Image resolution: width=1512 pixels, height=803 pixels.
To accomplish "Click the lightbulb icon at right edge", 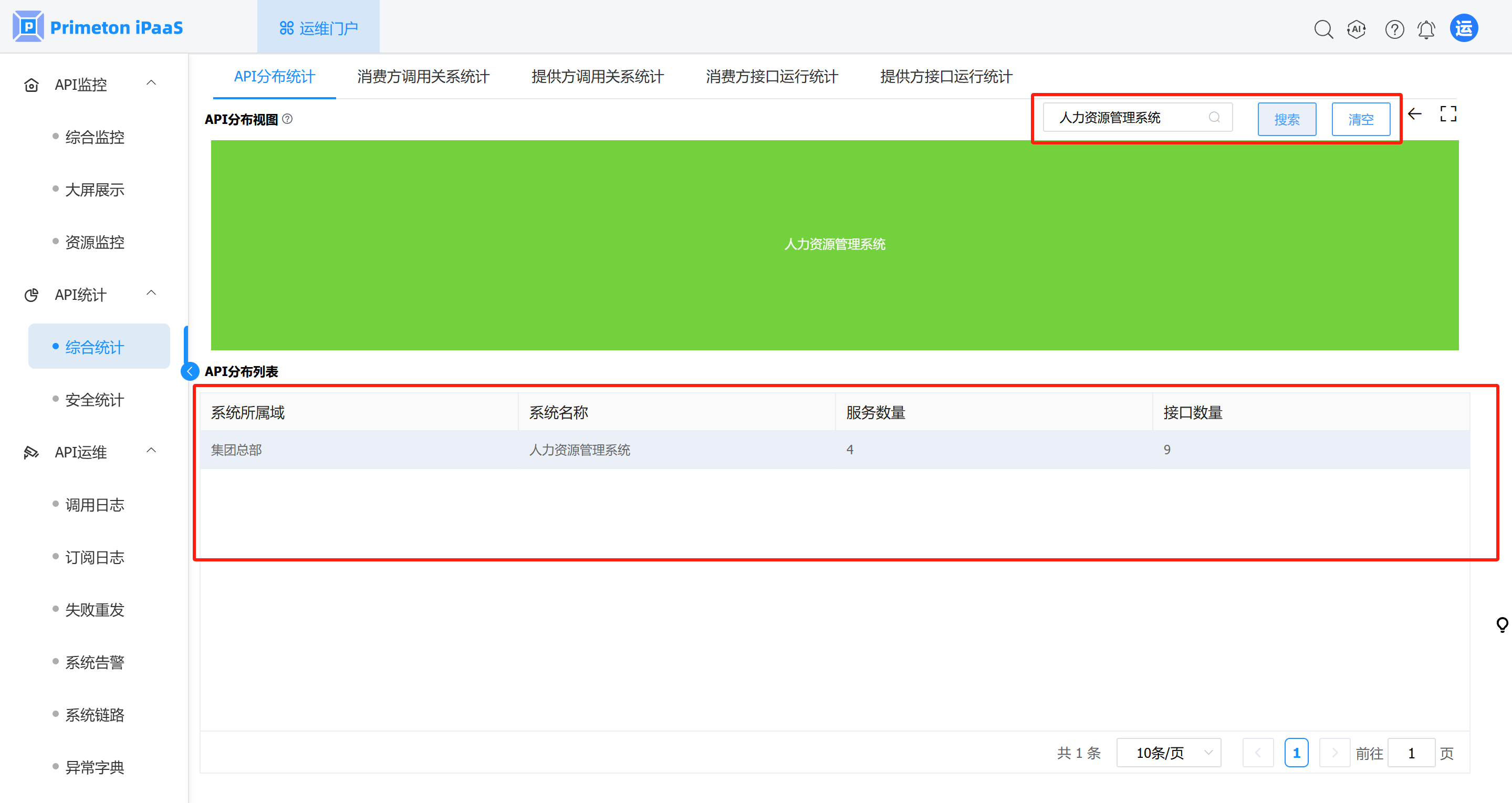I will (x=1502, y=624).
